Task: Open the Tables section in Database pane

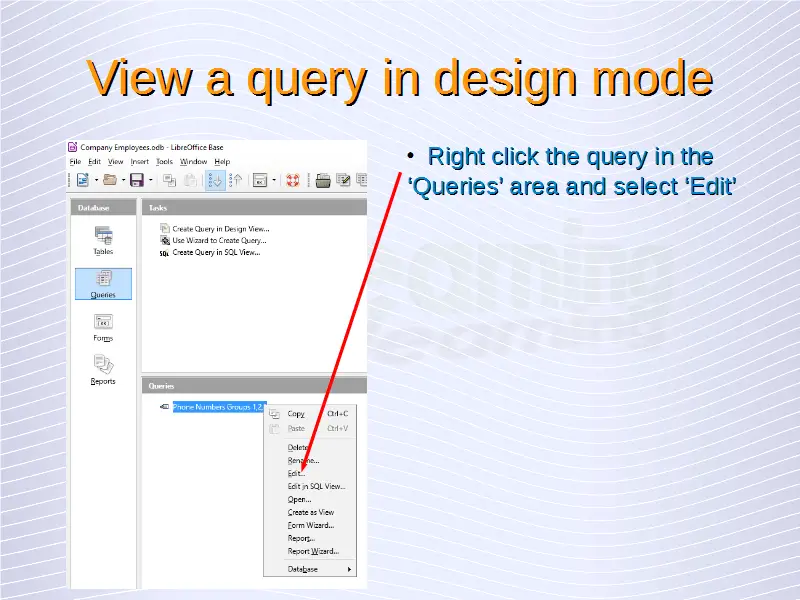Action: 103,238
